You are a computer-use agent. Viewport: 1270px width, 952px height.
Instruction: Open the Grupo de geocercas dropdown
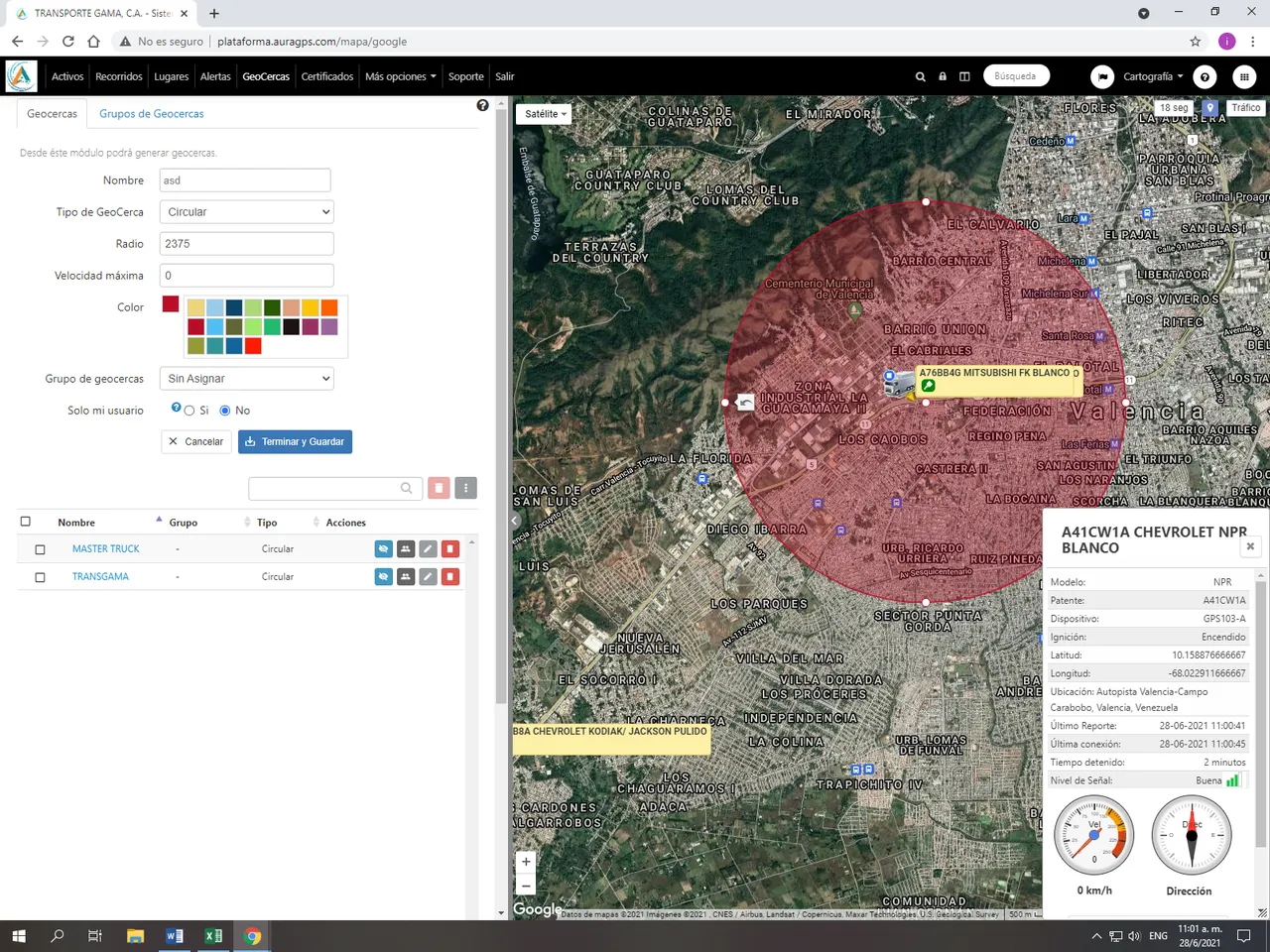tap(246, 379)
